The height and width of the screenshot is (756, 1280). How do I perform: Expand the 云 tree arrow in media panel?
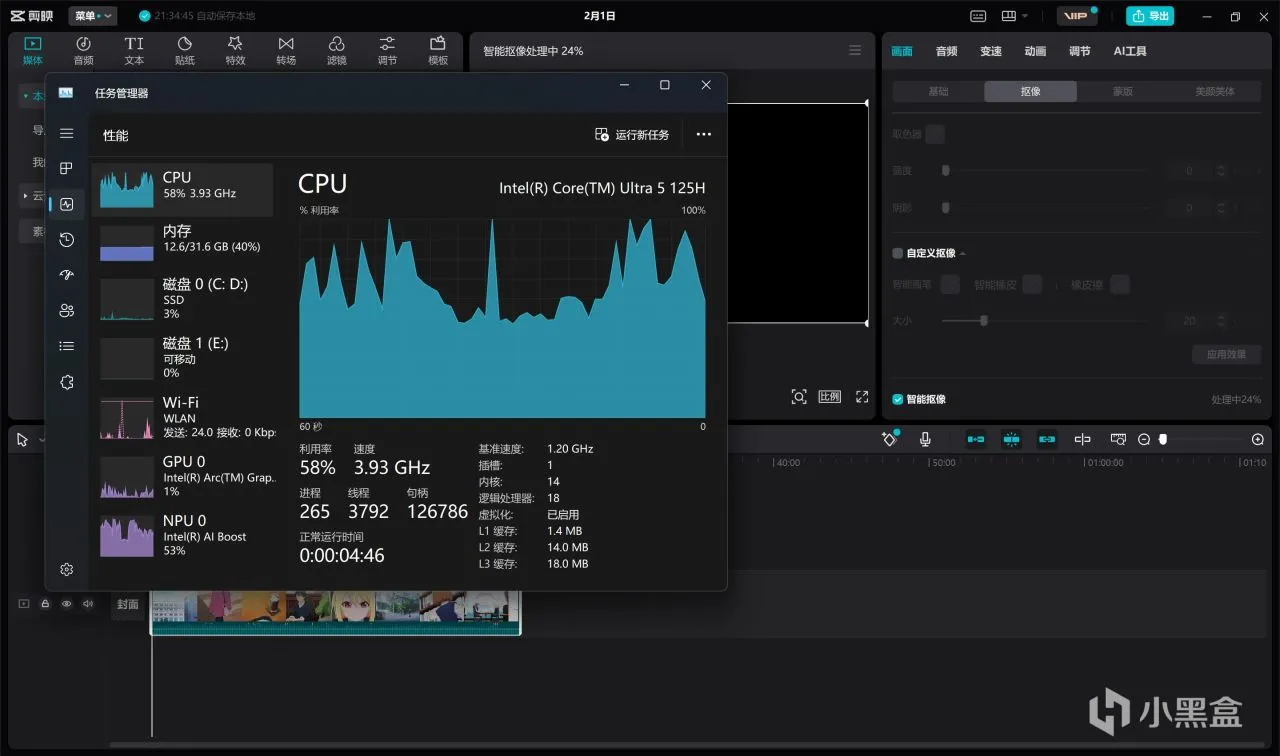pos(25,196)
